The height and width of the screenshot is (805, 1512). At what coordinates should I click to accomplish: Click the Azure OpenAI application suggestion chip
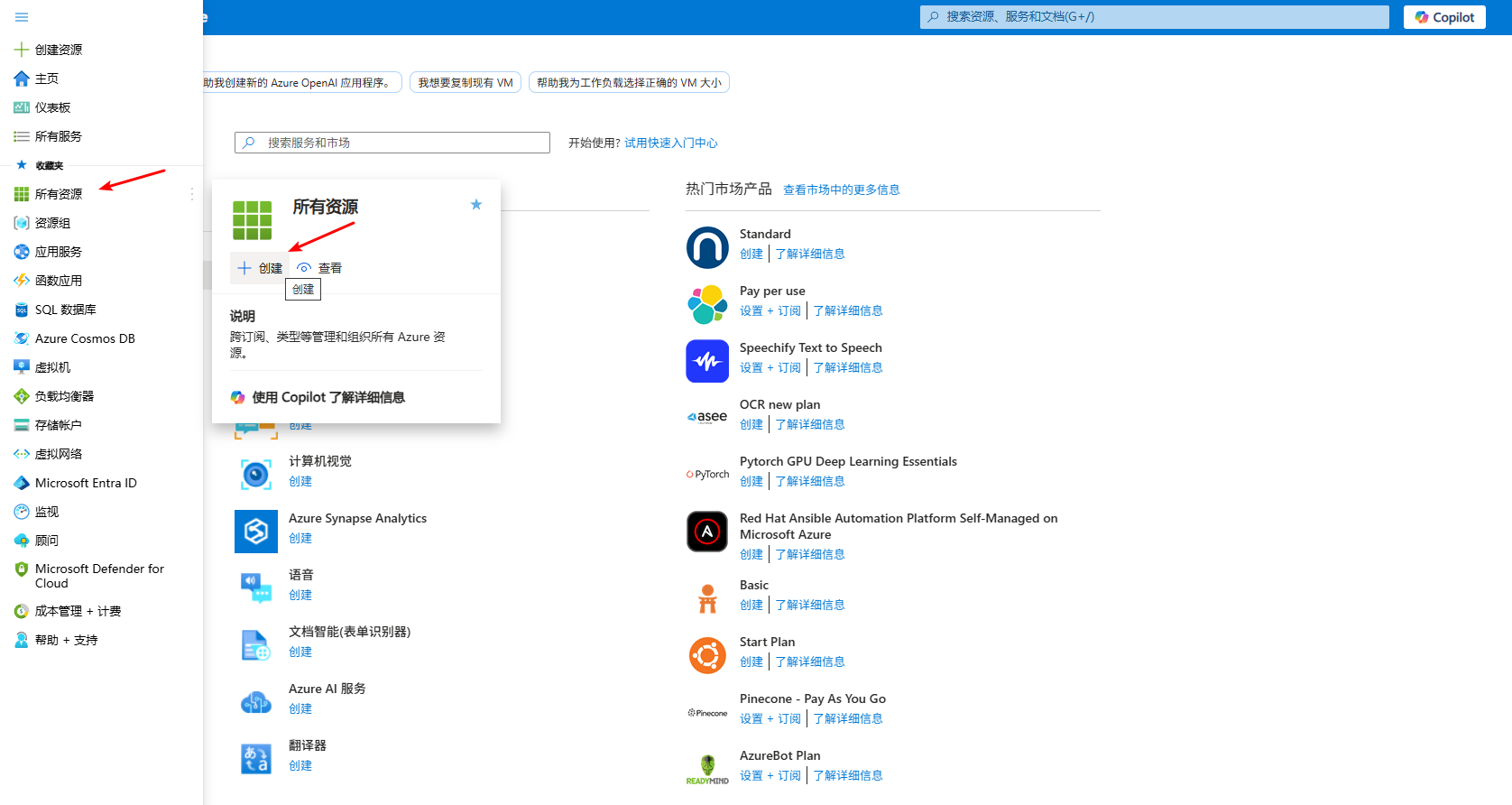tap(301, 82)
